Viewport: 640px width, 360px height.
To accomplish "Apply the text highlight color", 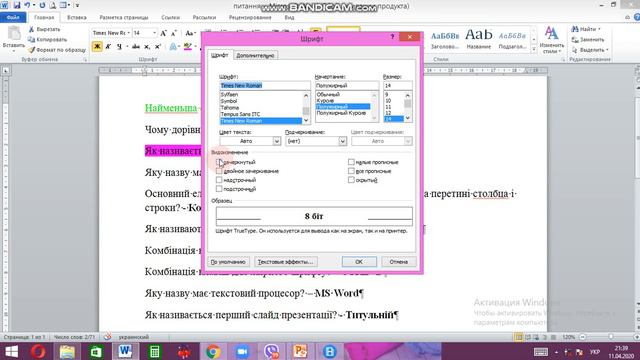I will [x=187, y=47].
